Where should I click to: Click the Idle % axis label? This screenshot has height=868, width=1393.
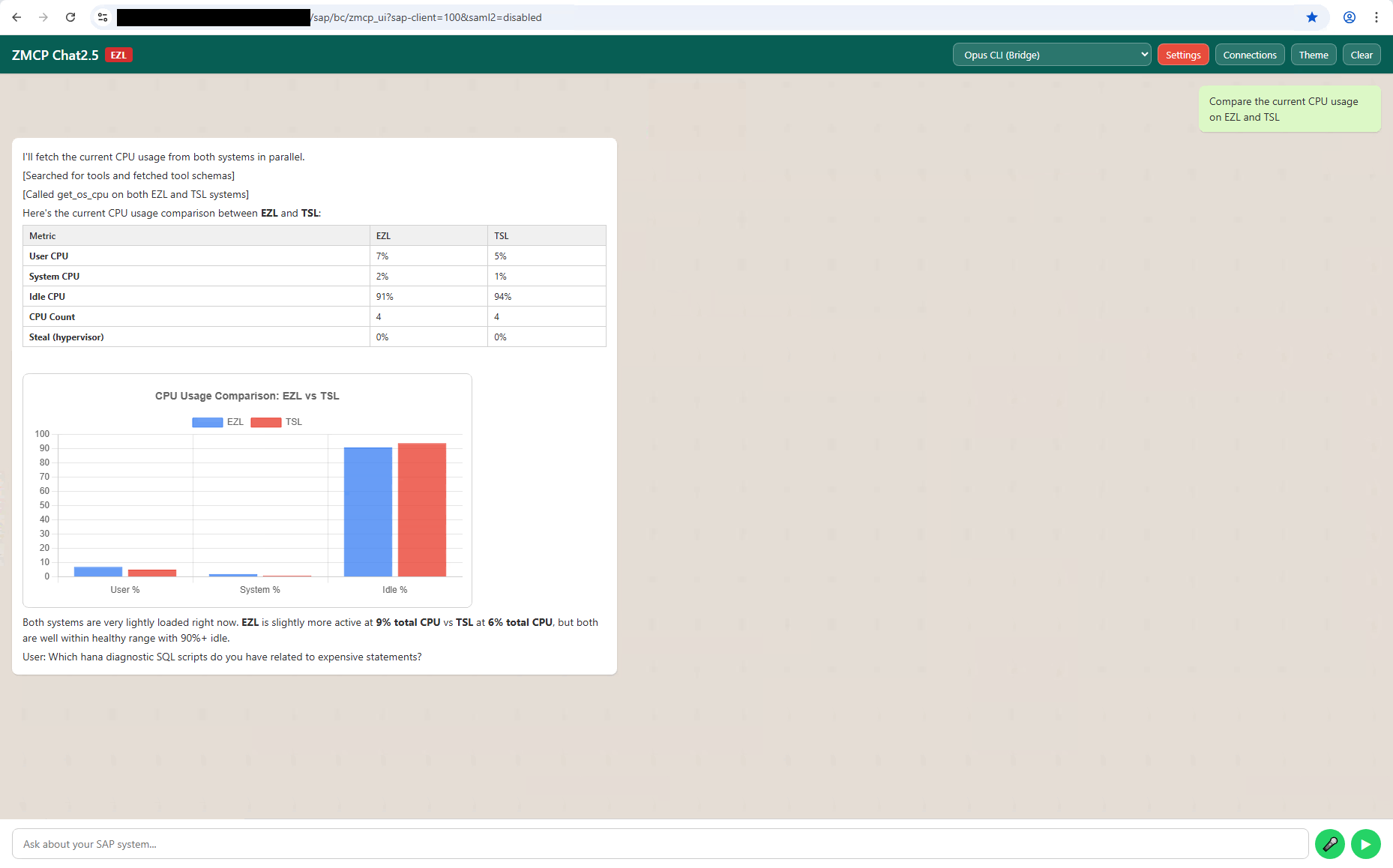point(395,590)
